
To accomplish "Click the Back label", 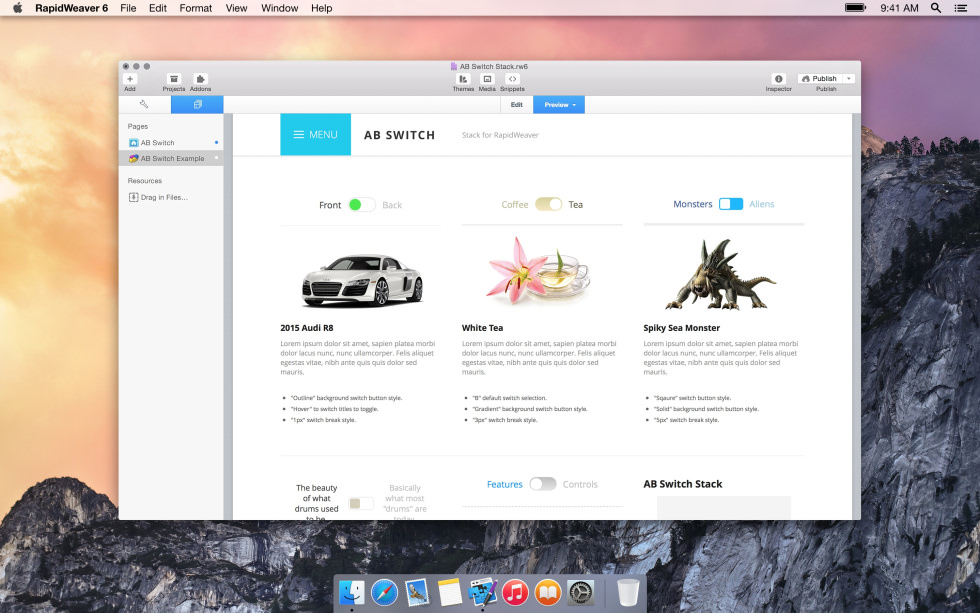I will point(392,205).
